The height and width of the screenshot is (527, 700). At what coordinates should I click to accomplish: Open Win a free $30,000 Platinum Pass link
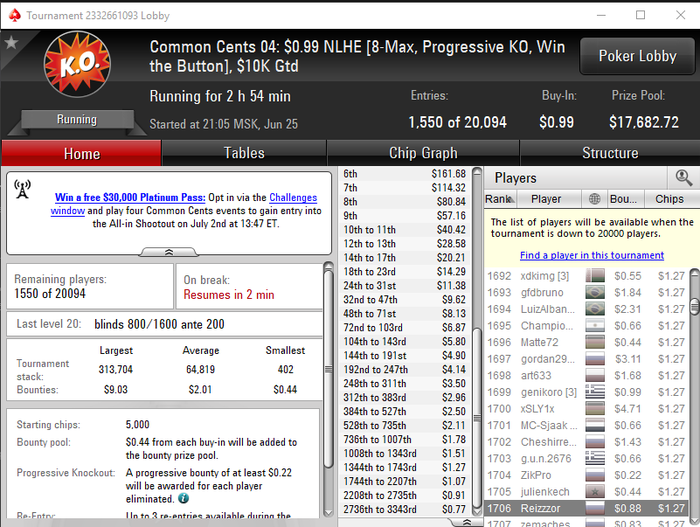coord(130,197)
